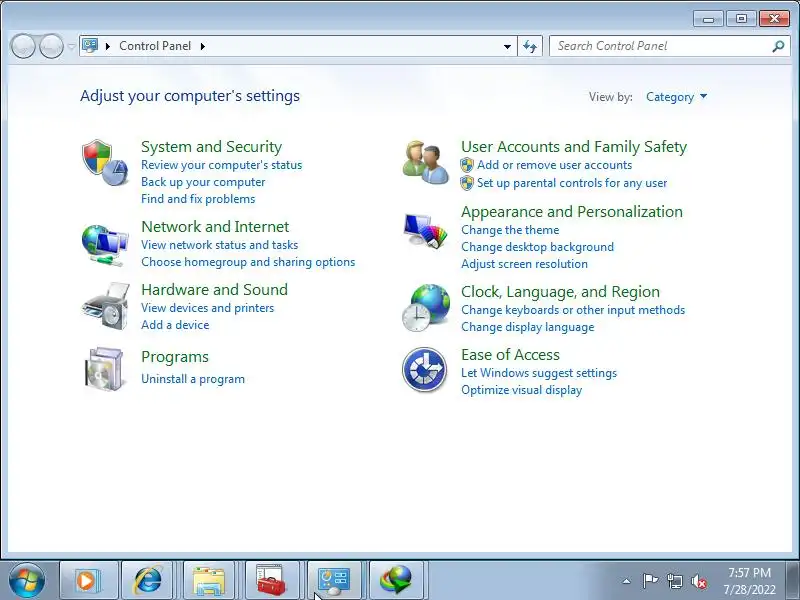Click Optimize visual display
This screenshot has height=600, width=800.
[x=521, y=390]
